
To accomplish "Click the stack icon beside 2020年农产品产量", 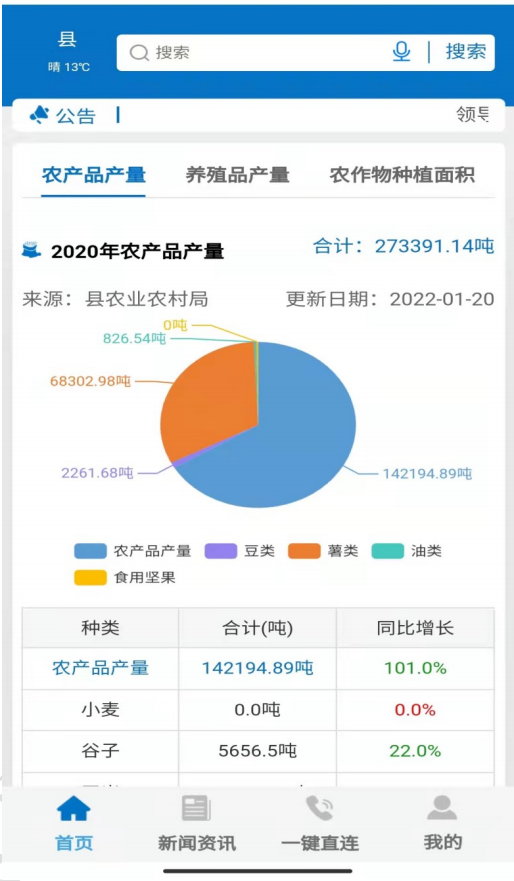I will pos(31,249).
